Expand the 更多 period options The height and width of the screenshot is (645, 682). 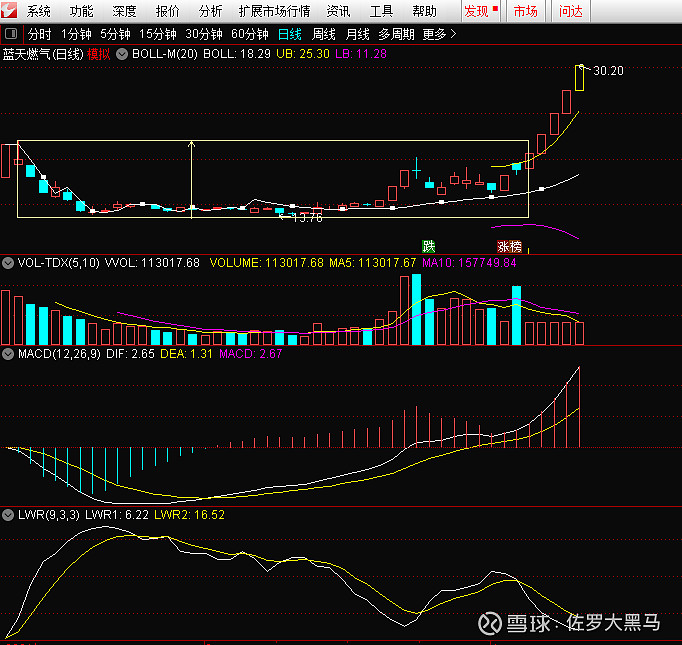pyautogui.click(x=439, y=34)
